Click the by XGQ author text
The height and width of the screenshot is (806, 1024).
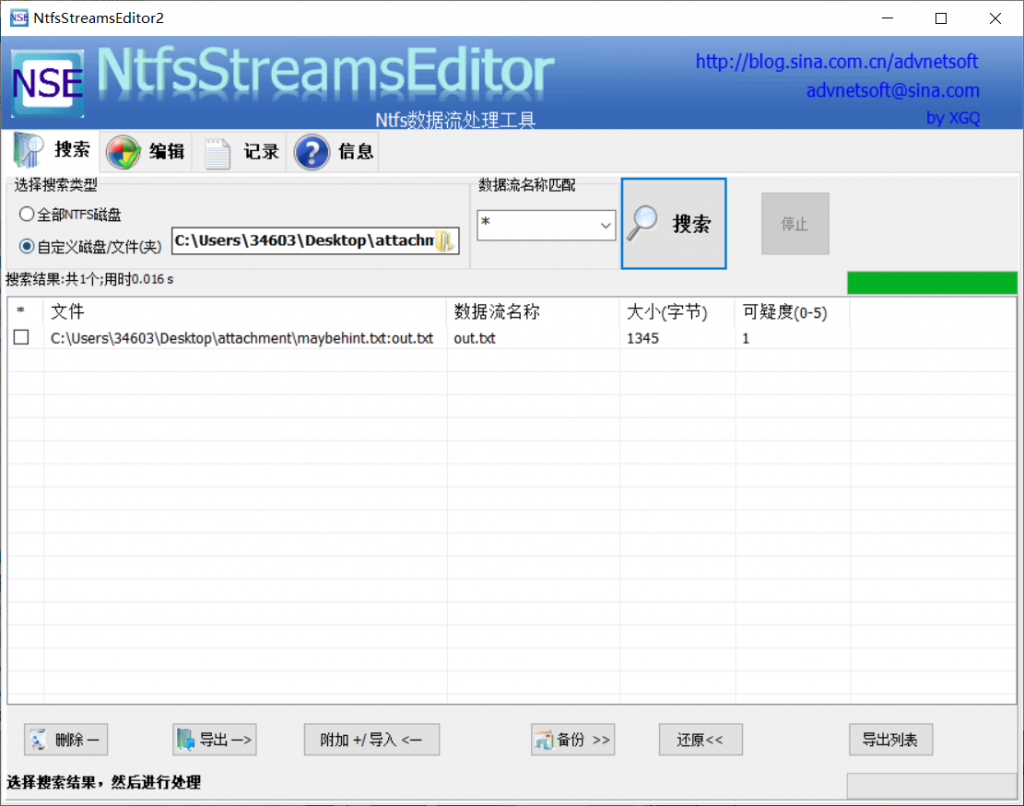(x=953, y=118)
